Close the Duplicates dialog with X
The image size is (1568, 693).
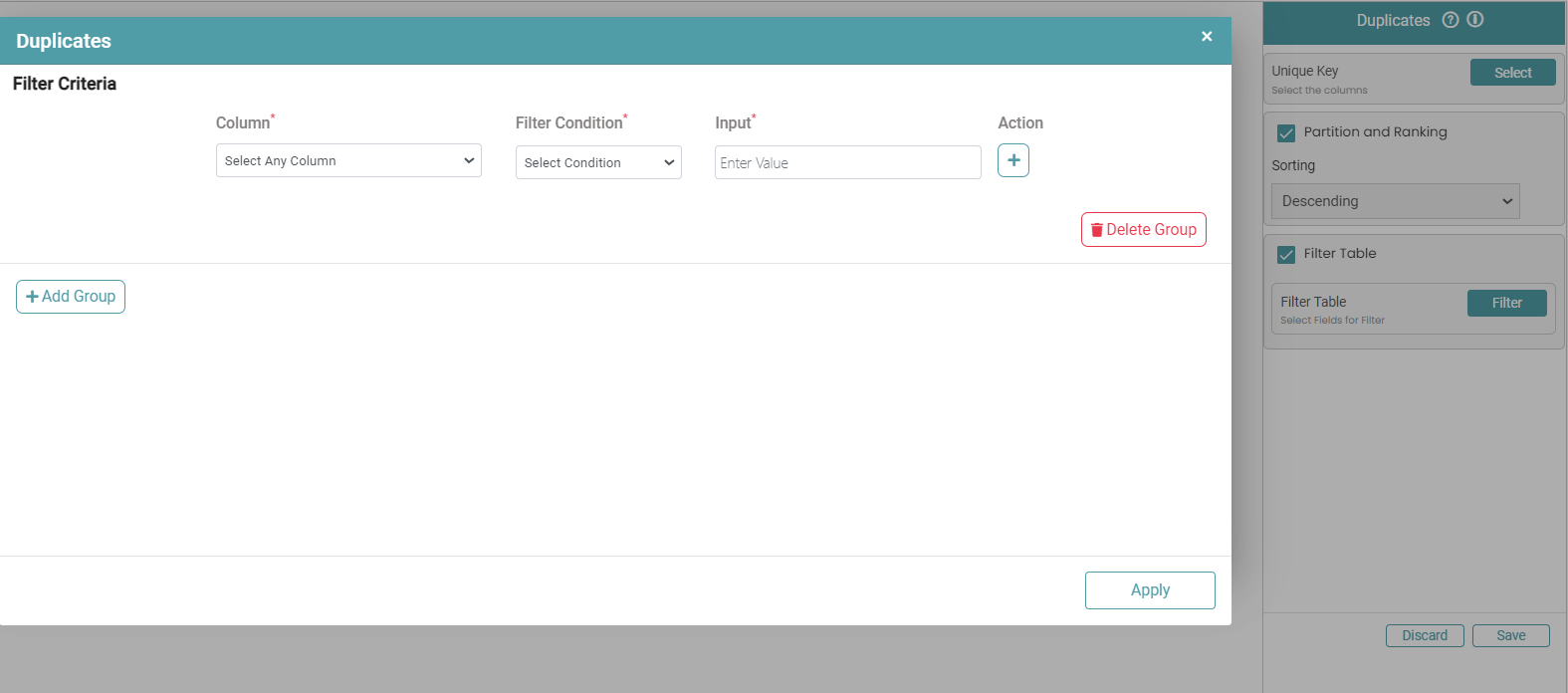coord(1207,37)
